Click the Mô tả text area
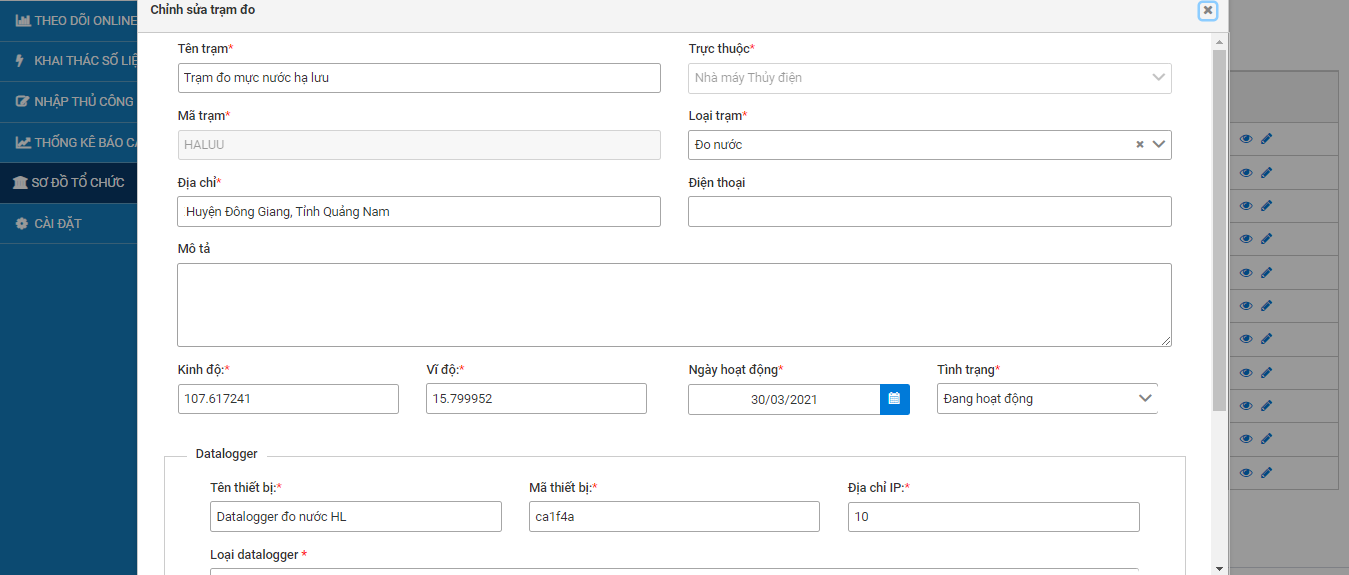This screenshot has height=575, width=1349. [673, 305]
